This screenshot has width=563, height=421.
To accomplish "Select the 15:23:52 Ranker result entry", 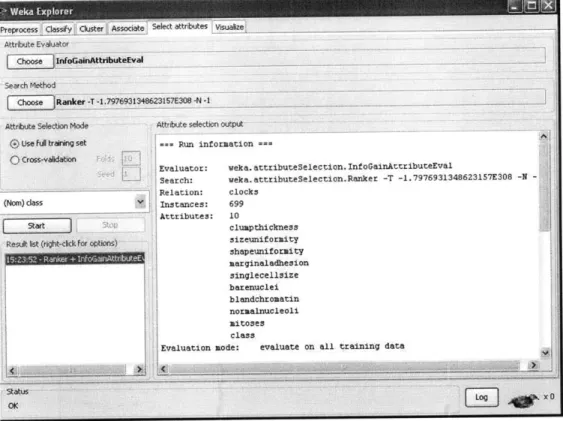I will (x=75, y=259).
